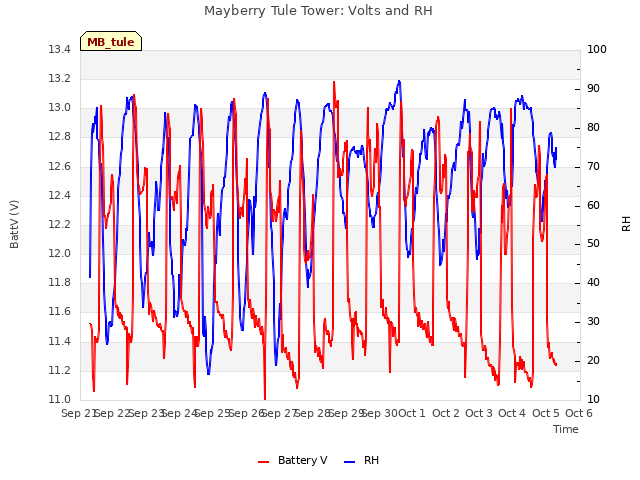Click the Oct 4 x-axis tick label
The height and width of the screenshot is (480, 640).
512,413
